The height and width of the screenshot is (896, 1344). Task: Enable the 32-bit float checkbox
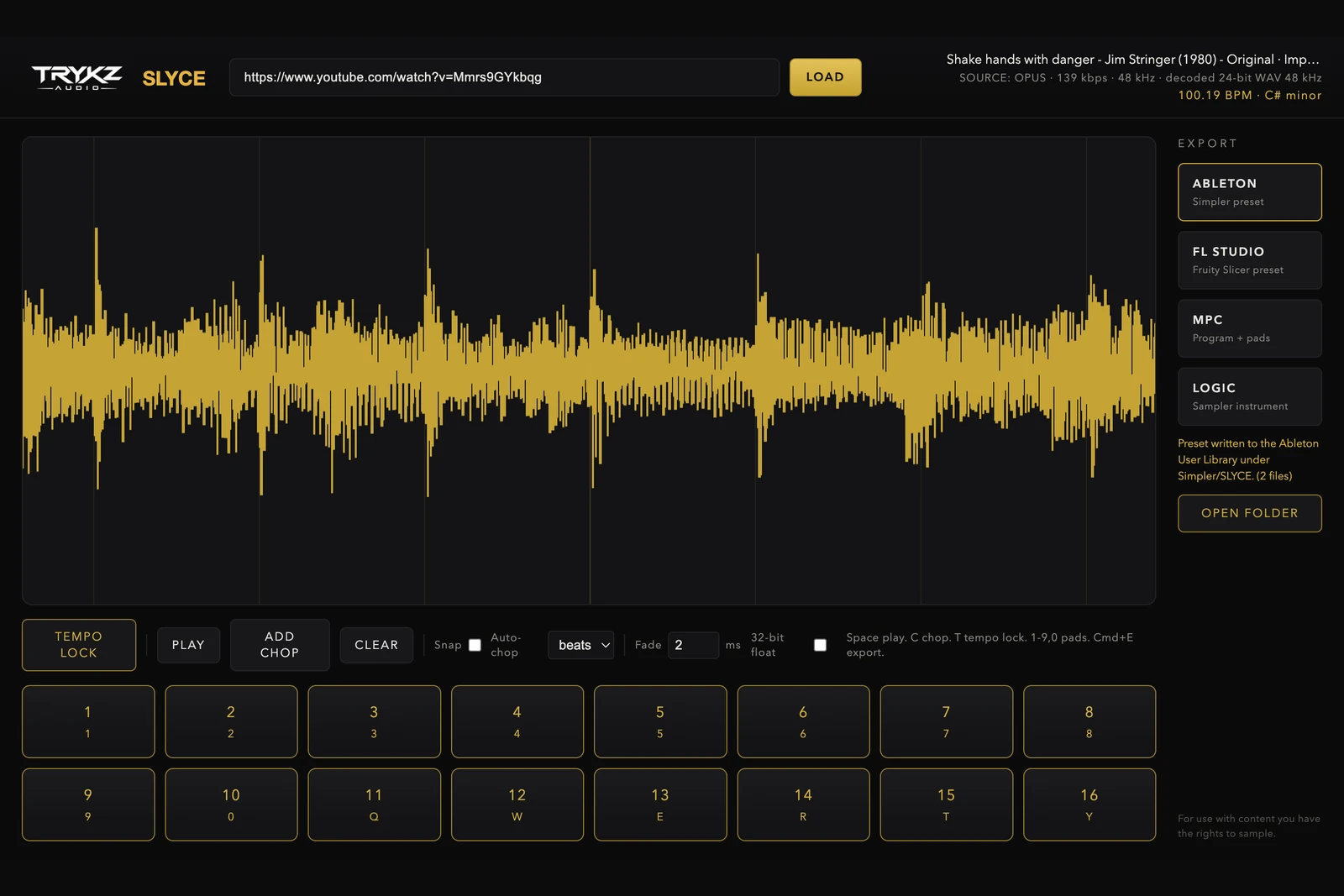pyautogui.click(x=820, y=645)
